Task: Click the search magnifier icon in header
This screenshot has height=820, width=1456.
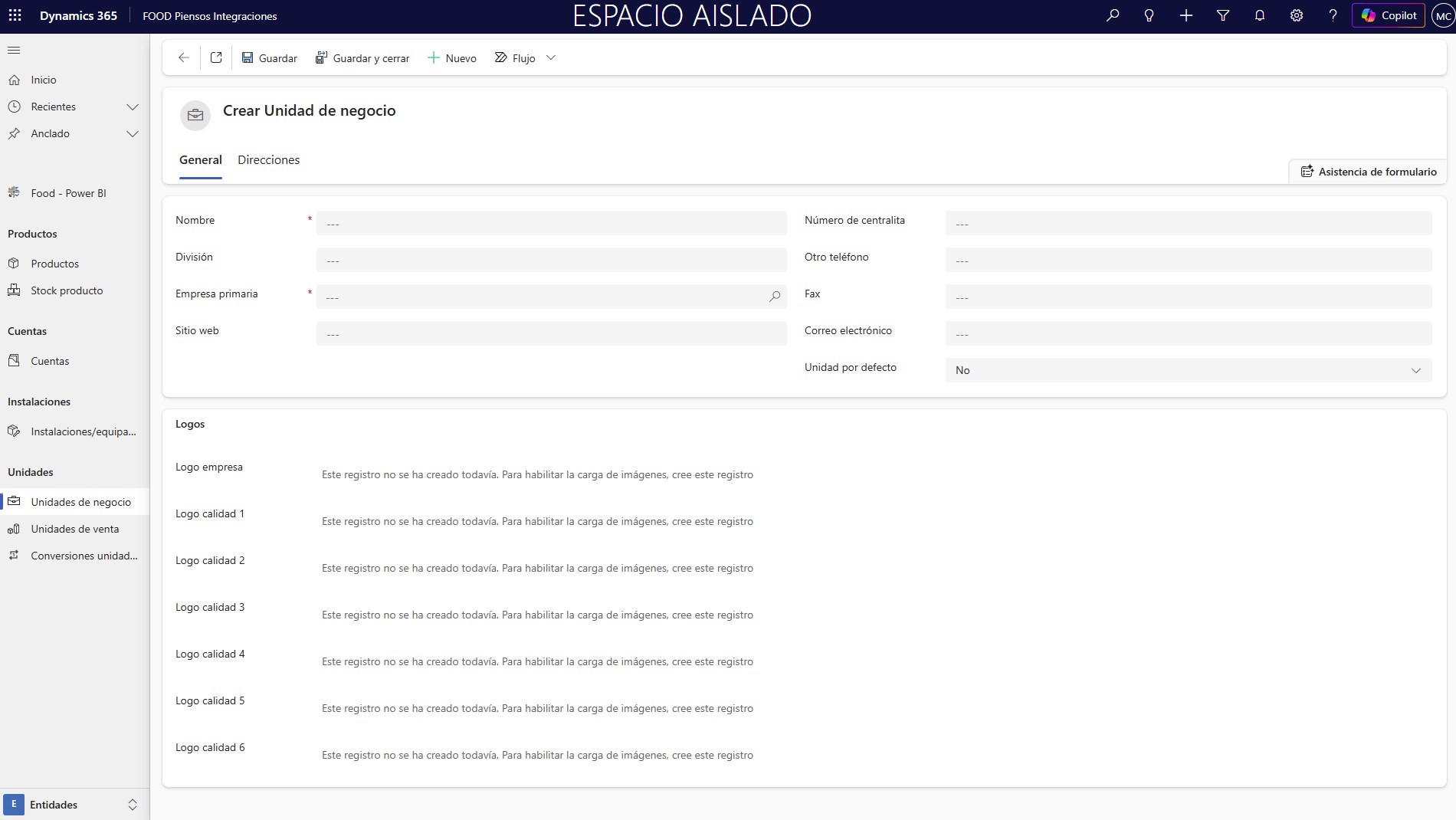Action: pos(1113,15)
